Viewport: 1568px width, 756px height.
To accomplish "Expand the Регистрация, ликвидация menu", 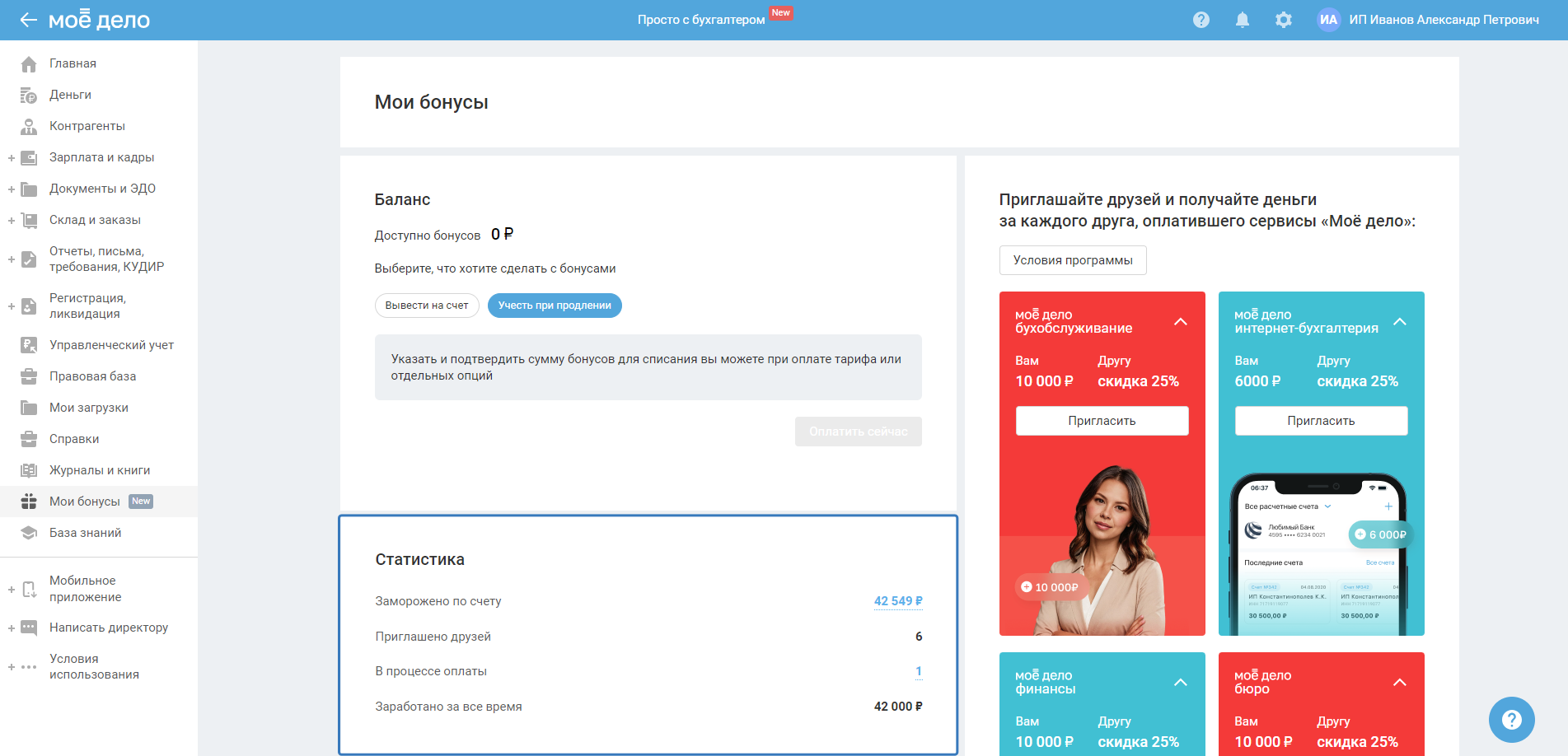I will tap(12, 307).
